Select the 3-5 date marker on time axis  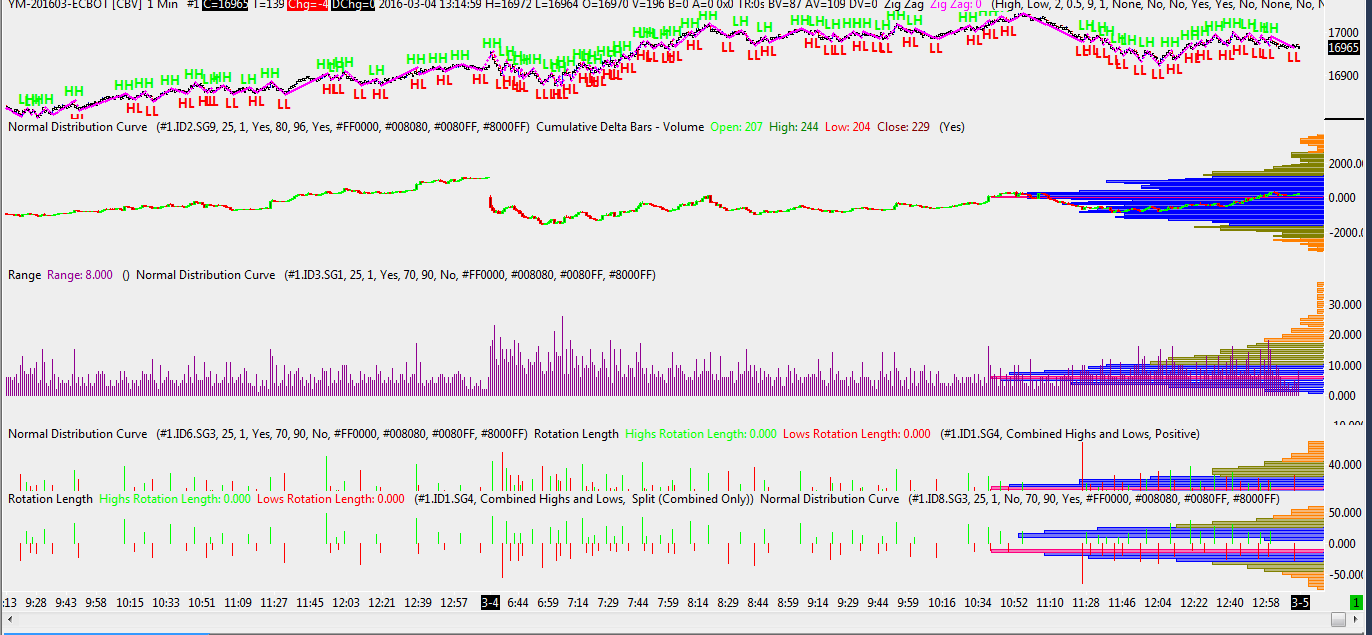[1300, 603]
